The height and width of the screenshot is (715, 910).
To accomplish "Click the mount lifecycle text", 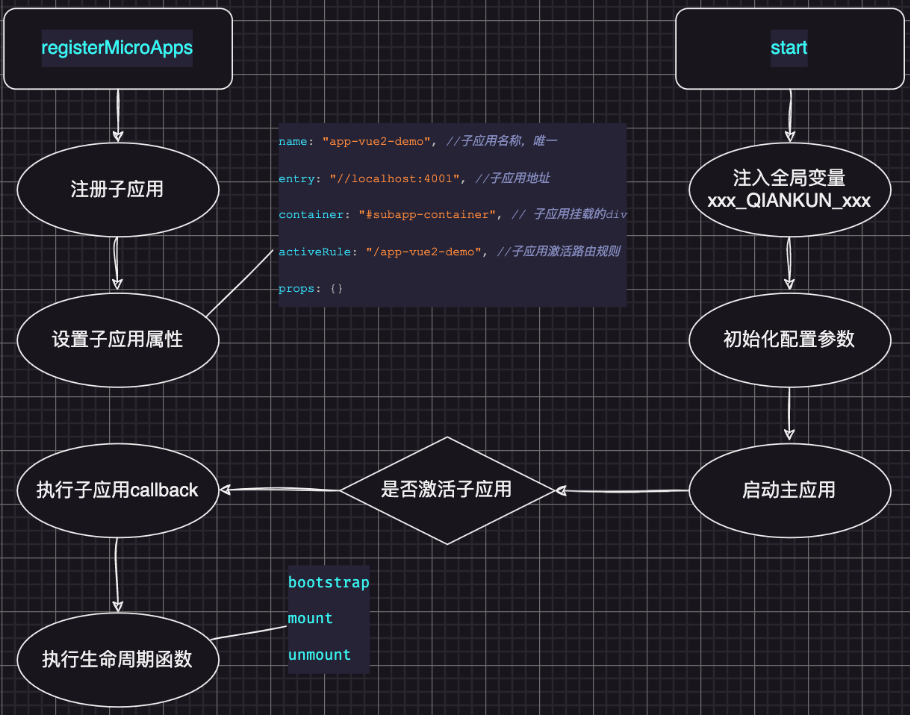I will (x=310, y=619).
